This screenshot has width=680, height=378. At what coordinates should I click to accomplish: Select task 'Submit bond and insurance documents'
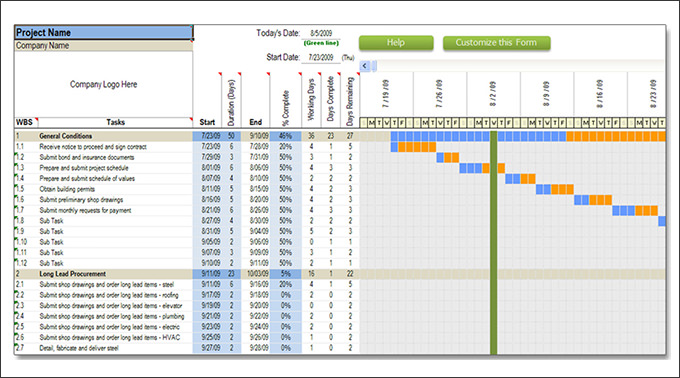click(87, 157)
